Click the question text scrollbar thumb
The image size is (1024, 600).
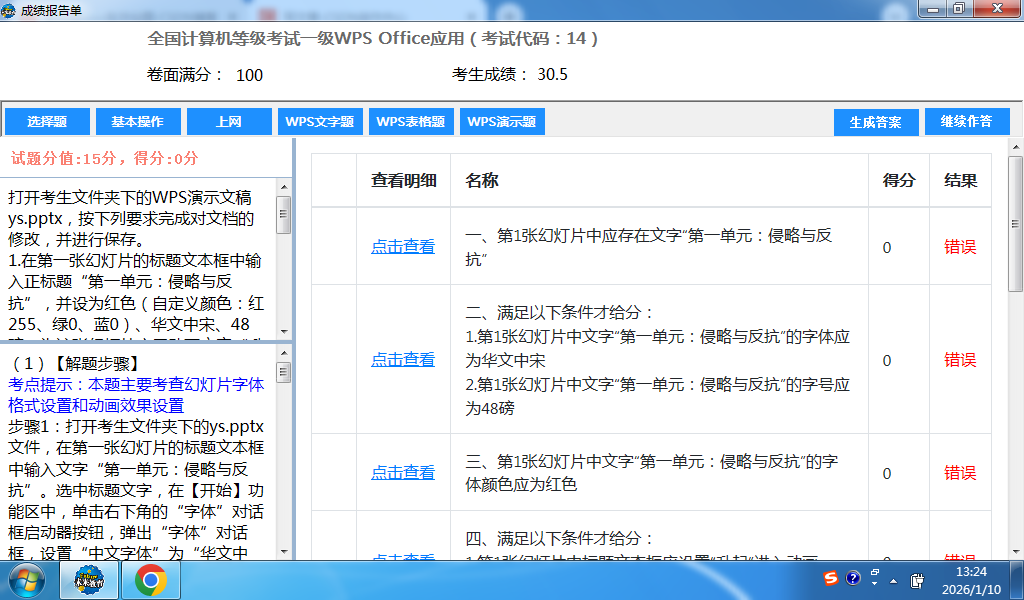(x=284, y=214)
